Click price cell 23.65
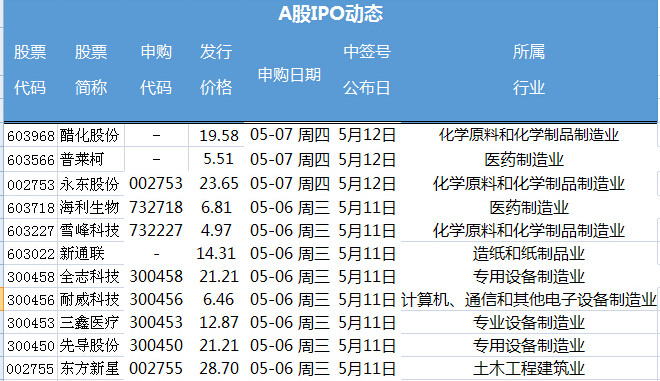Image resolution: width=660 pixels, height=381 pixels. tap(219, 184)
